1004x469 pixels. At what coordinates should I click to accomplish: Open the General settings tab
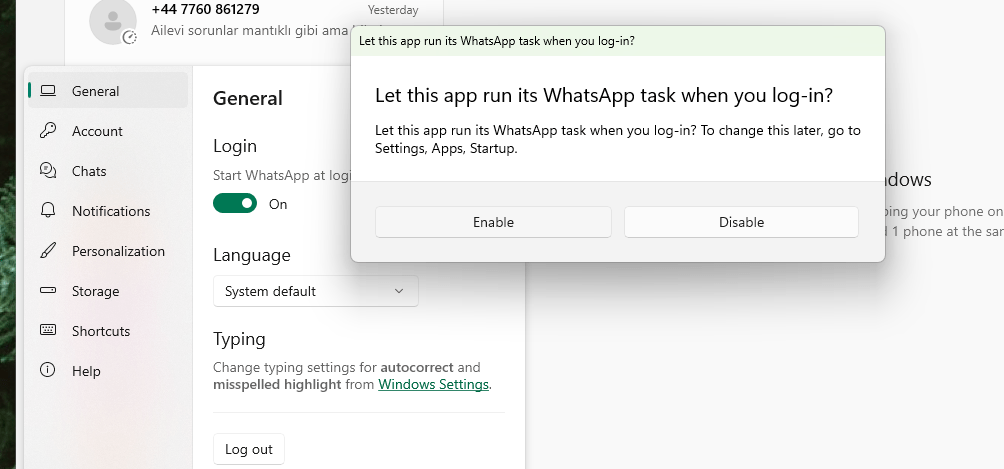(108, 90)
